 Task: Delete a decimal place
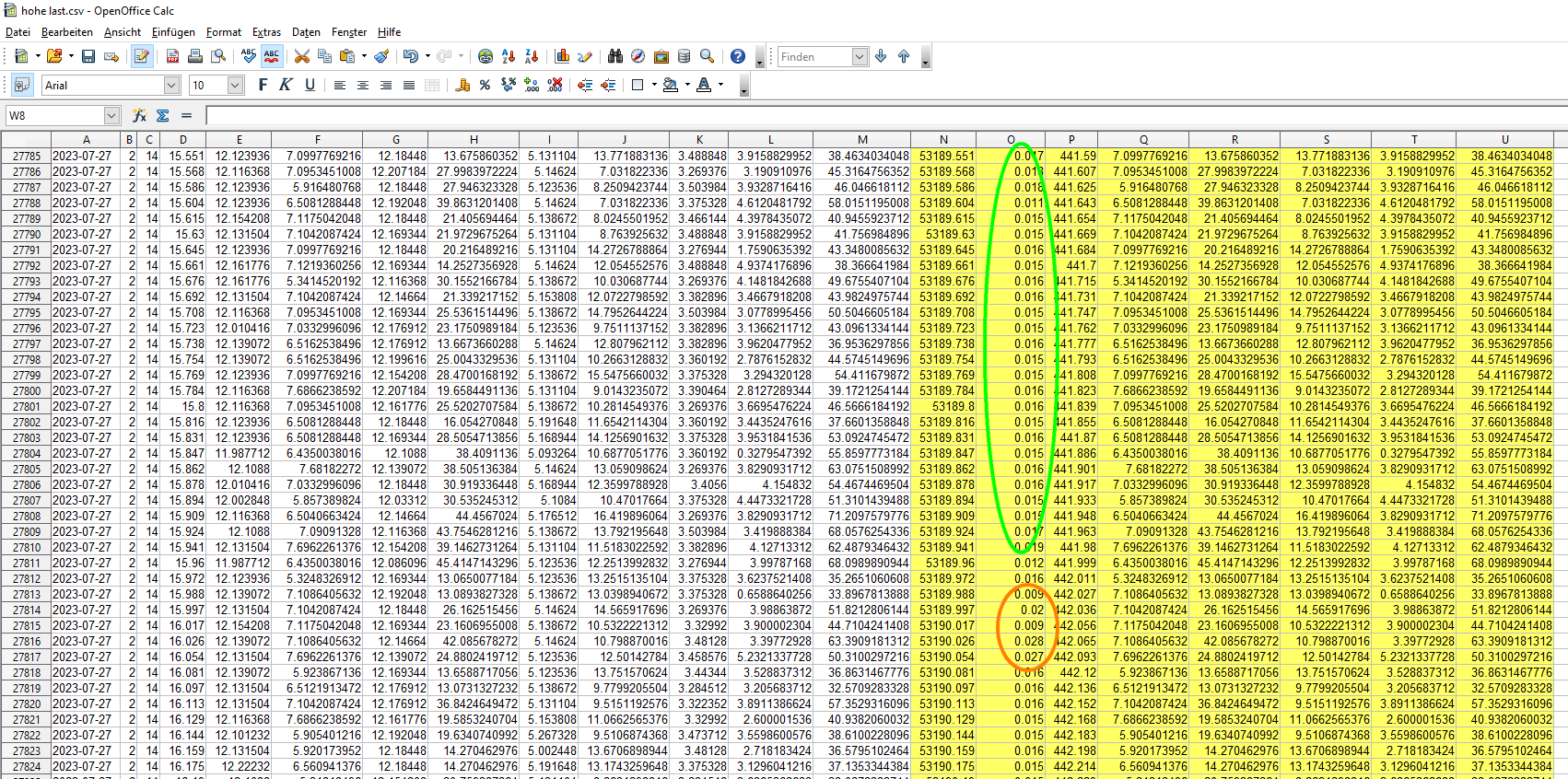[555, 85]
